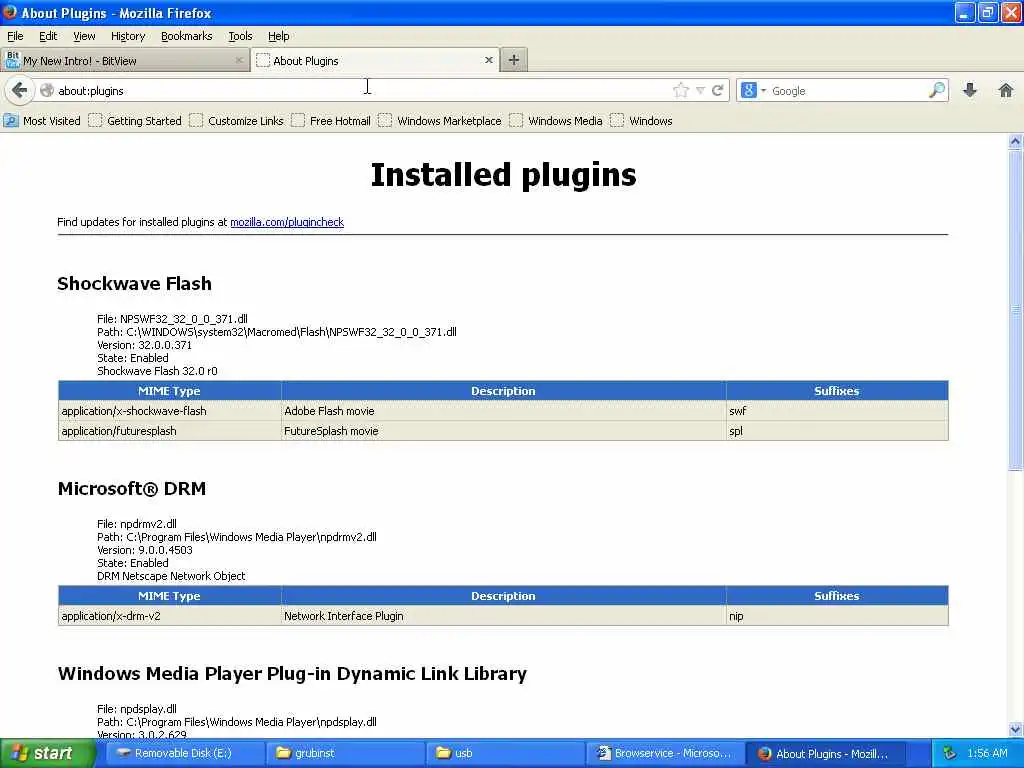This screenshot has width=1024, height=768.
Task: Click the Firefox icon in title bar
Action: click(x=10, y=12)
